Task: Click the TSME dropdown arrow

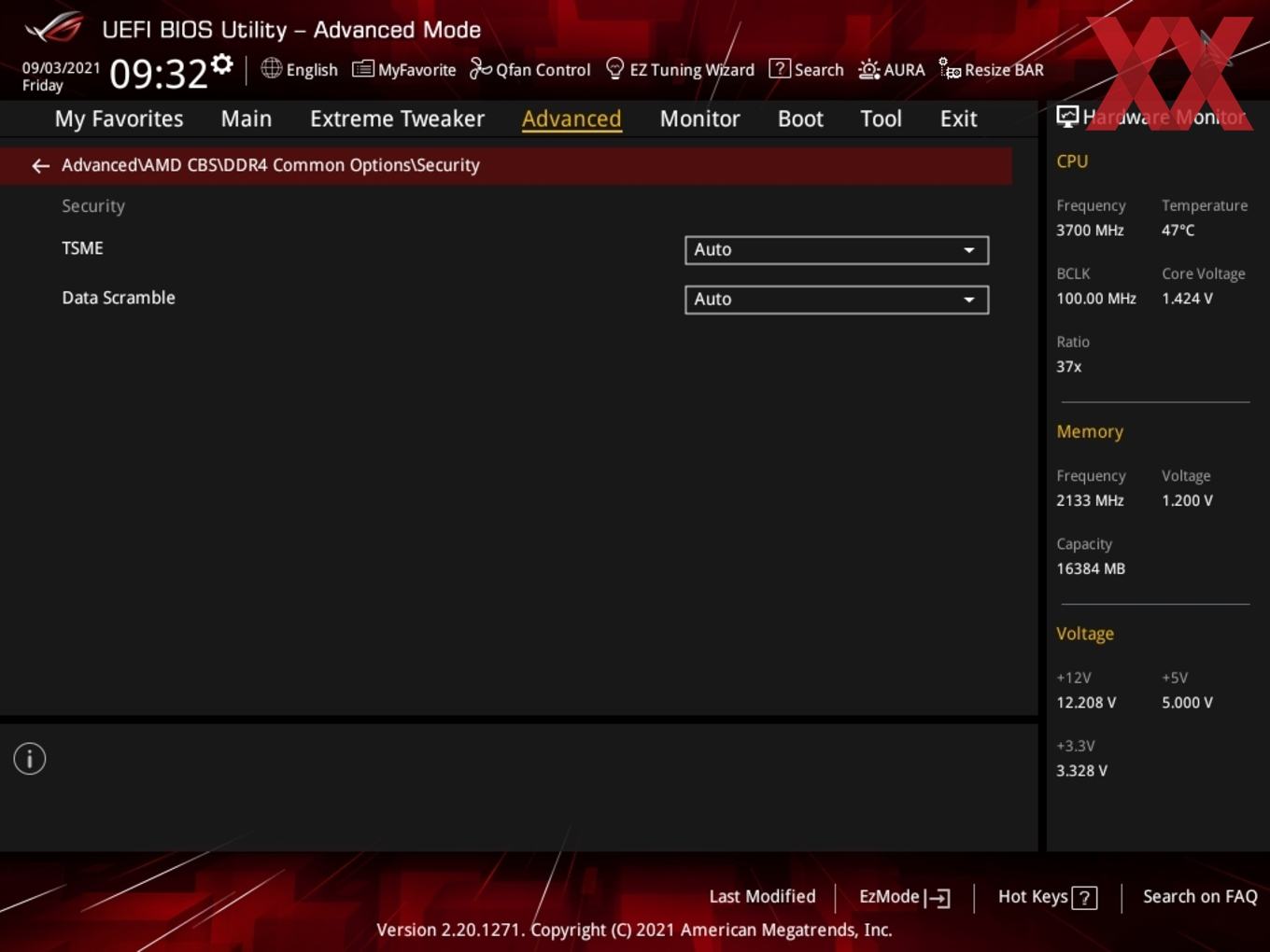Action: [x=969, y=250]
